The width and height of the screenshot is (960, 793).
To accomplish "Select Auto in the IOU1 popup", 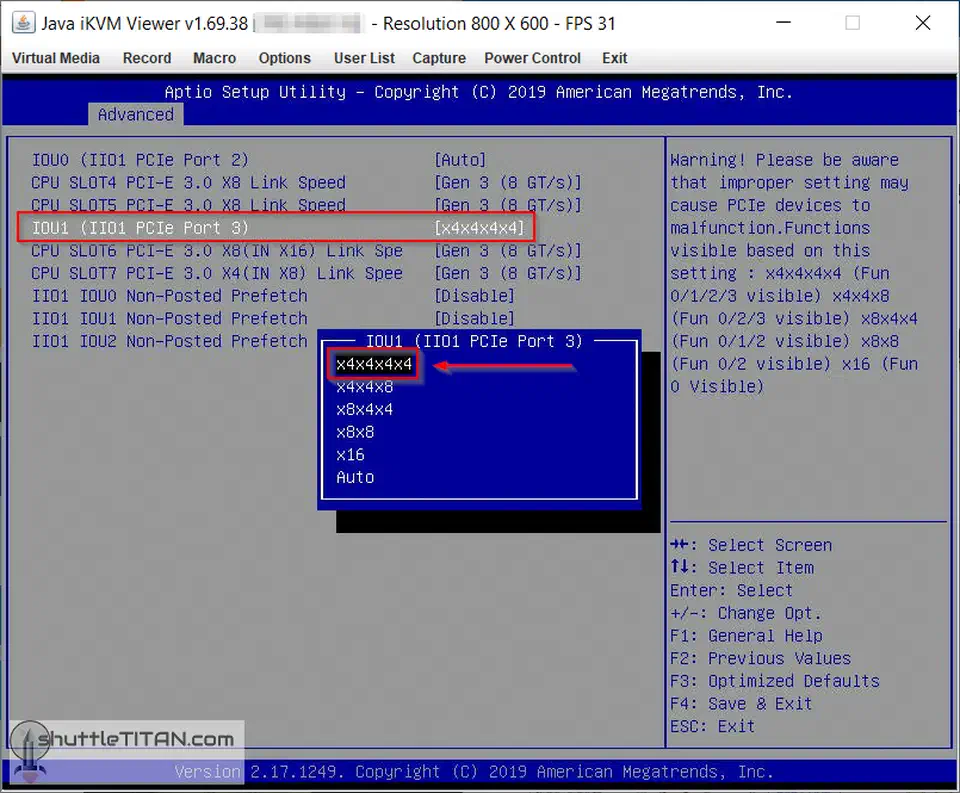I will click(355, 477).
